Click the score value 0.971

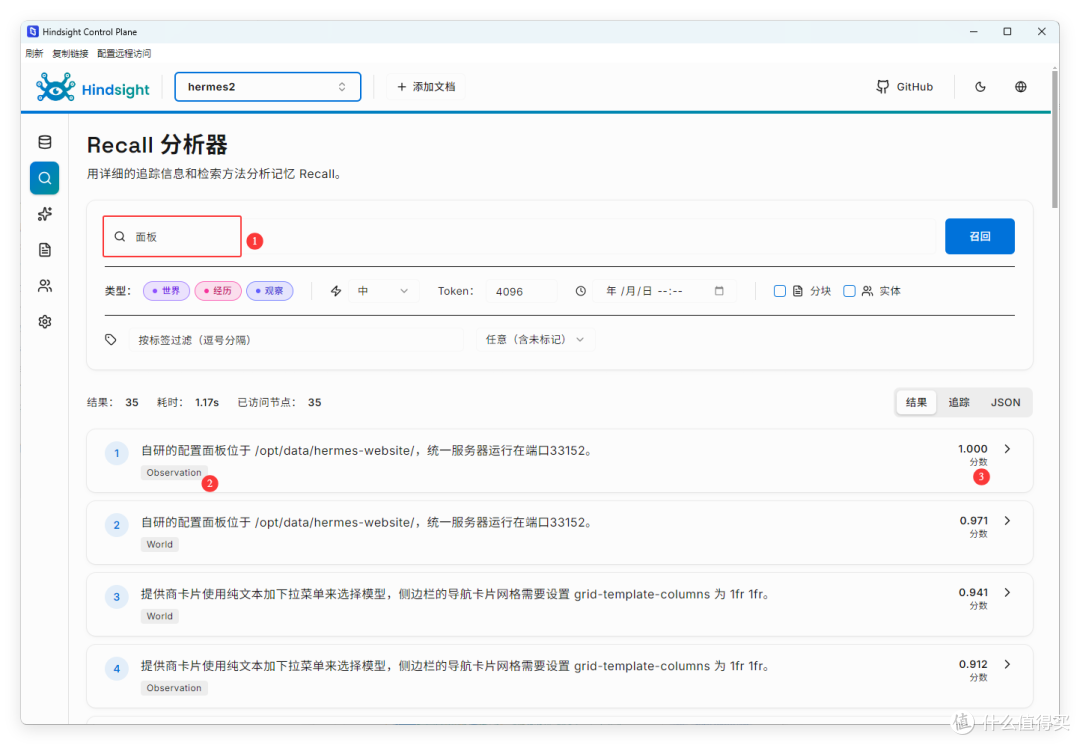(x=973, y=521)
